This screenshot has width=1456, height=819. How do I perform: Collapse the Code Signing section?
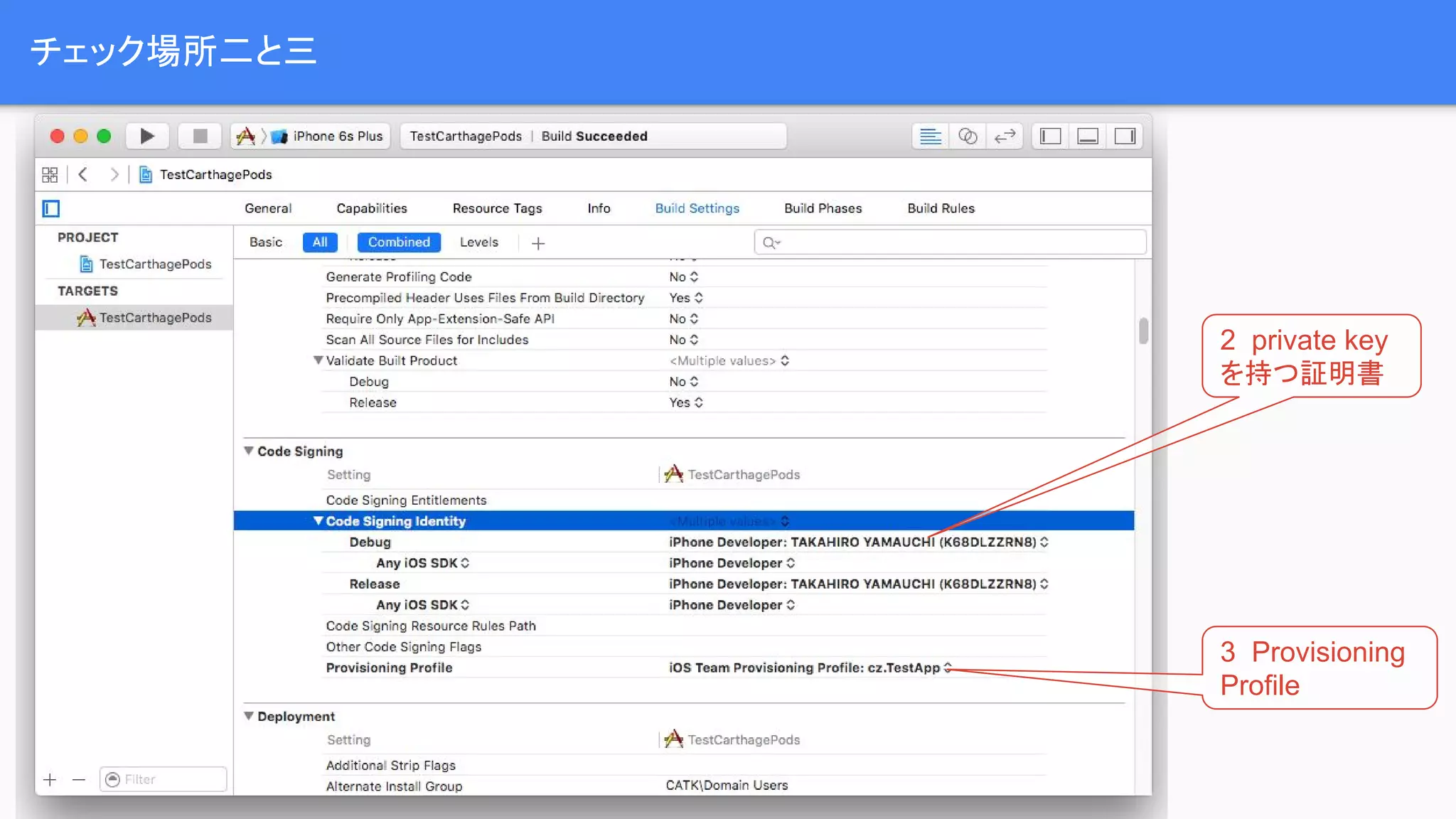point(249,451)
